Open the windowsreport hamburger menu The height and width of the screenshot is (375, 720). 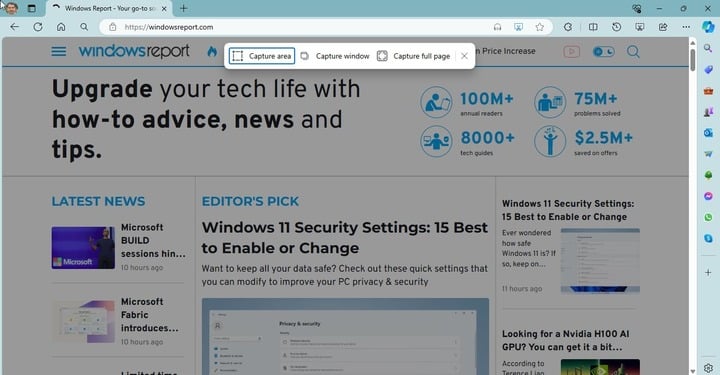click(x=58, y=51)
